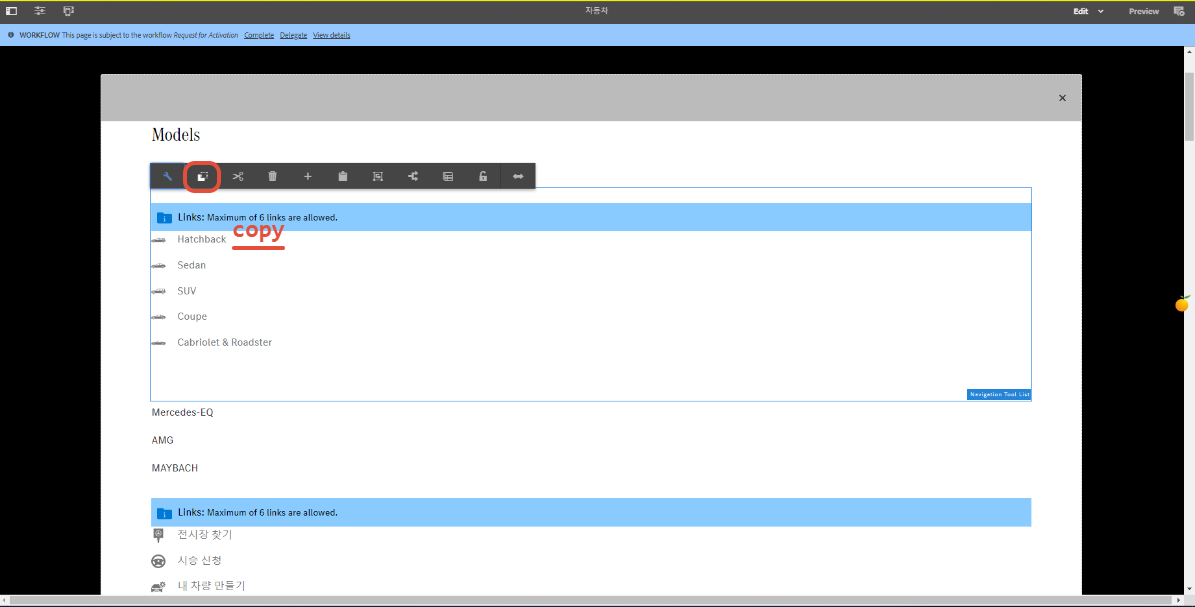
Task: Close the Models overlay with X
Action: coord(1062,98)
